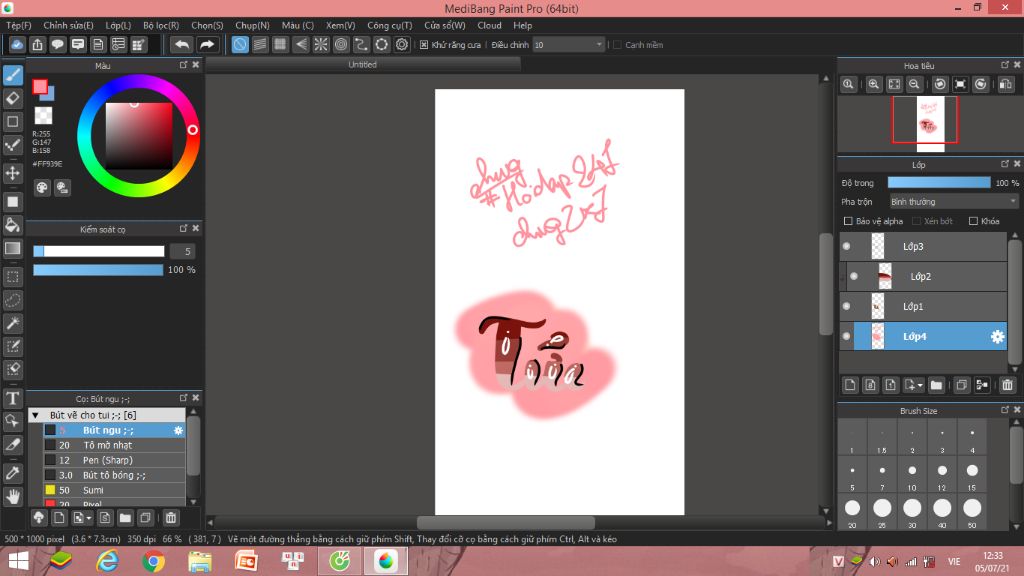Enable the Cạnh mềm checkbox

pos(617,44)
